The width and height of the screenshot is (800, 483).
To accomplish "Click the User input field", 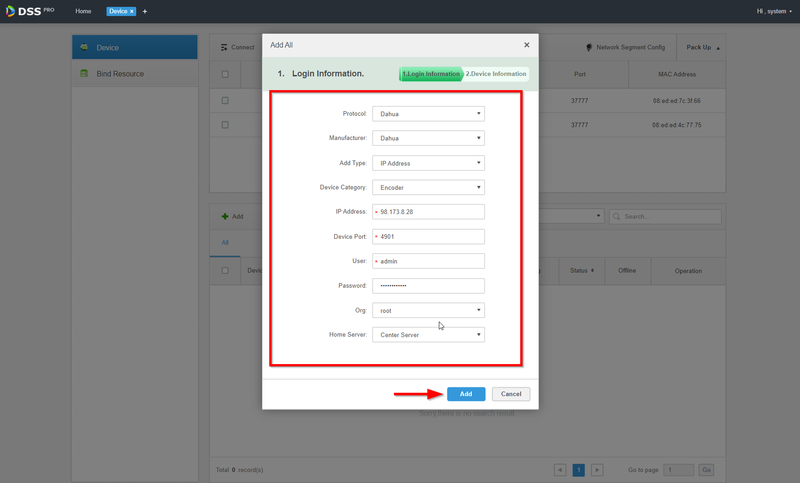I will (x=428, y=261).
